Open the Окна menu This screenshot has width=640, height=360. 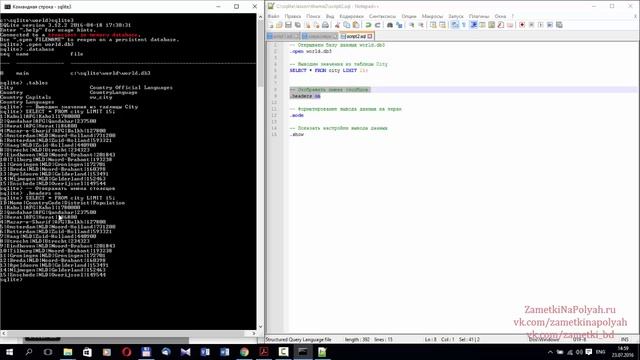tap(500, 16)
